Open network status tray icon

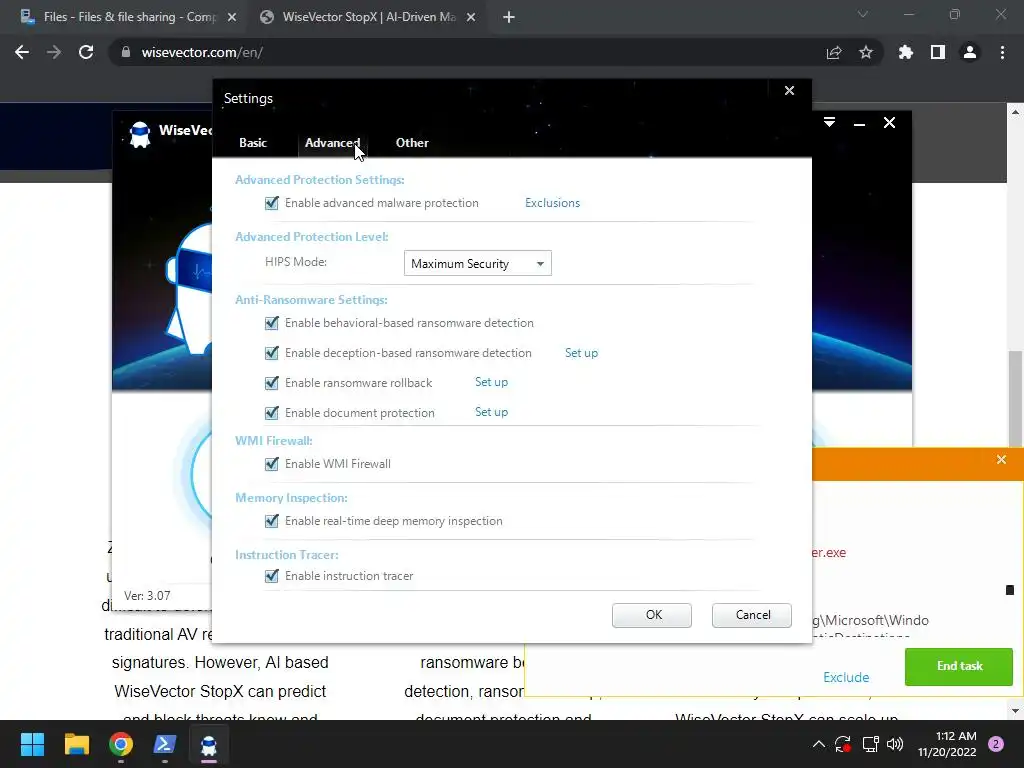[x=870, y=744]
